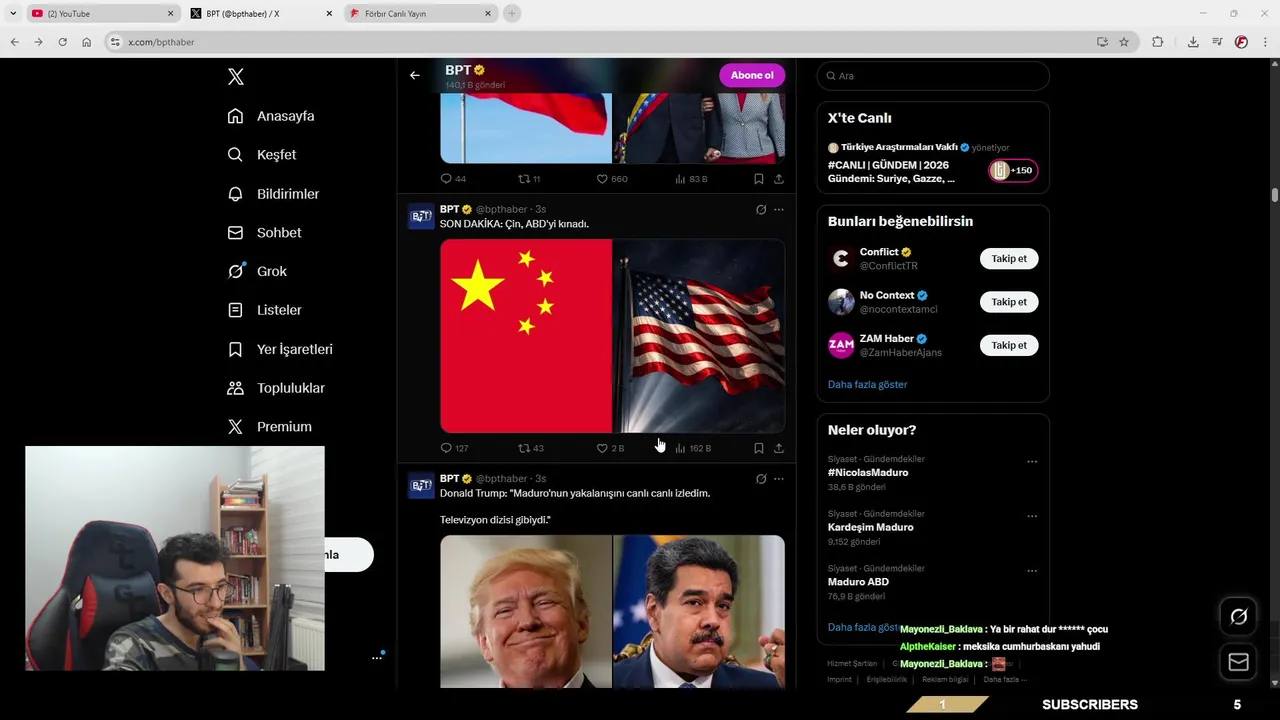Open Sohbet messages page

pyautogui.click(x=264, y=232)
